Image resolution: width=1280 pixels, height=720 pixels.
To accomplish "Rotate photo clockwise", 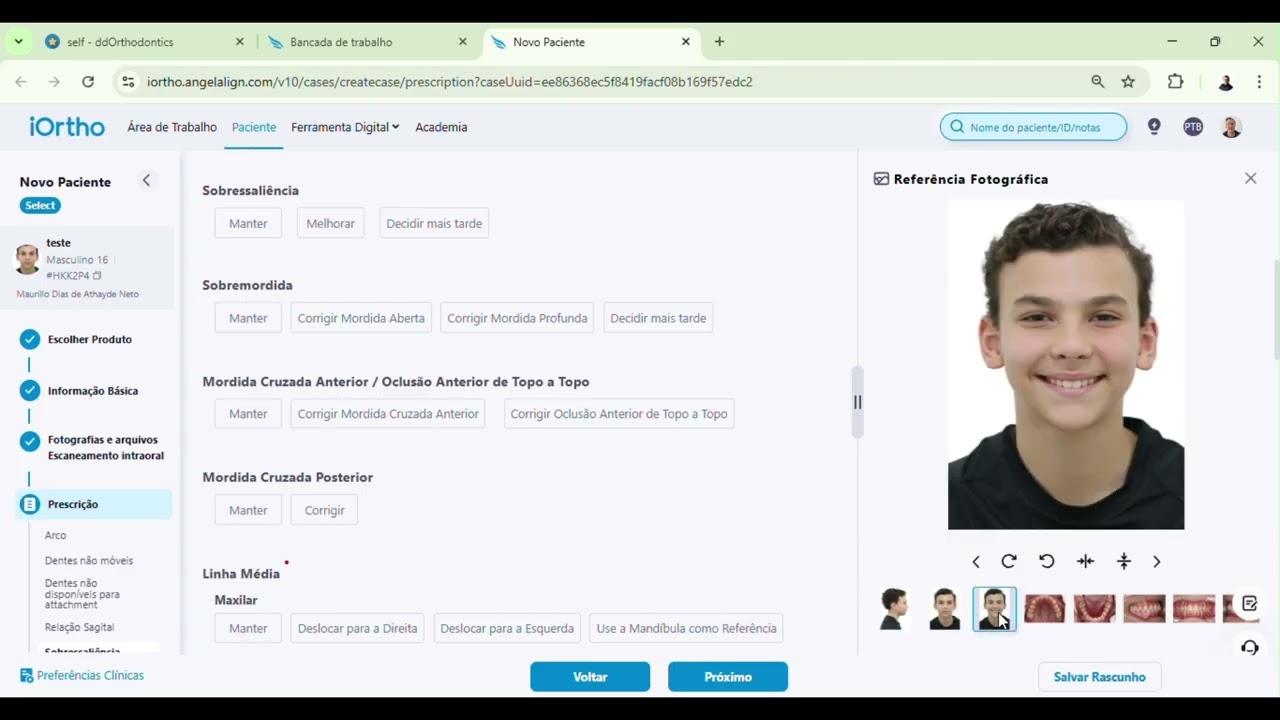I will pos(1009,561).
